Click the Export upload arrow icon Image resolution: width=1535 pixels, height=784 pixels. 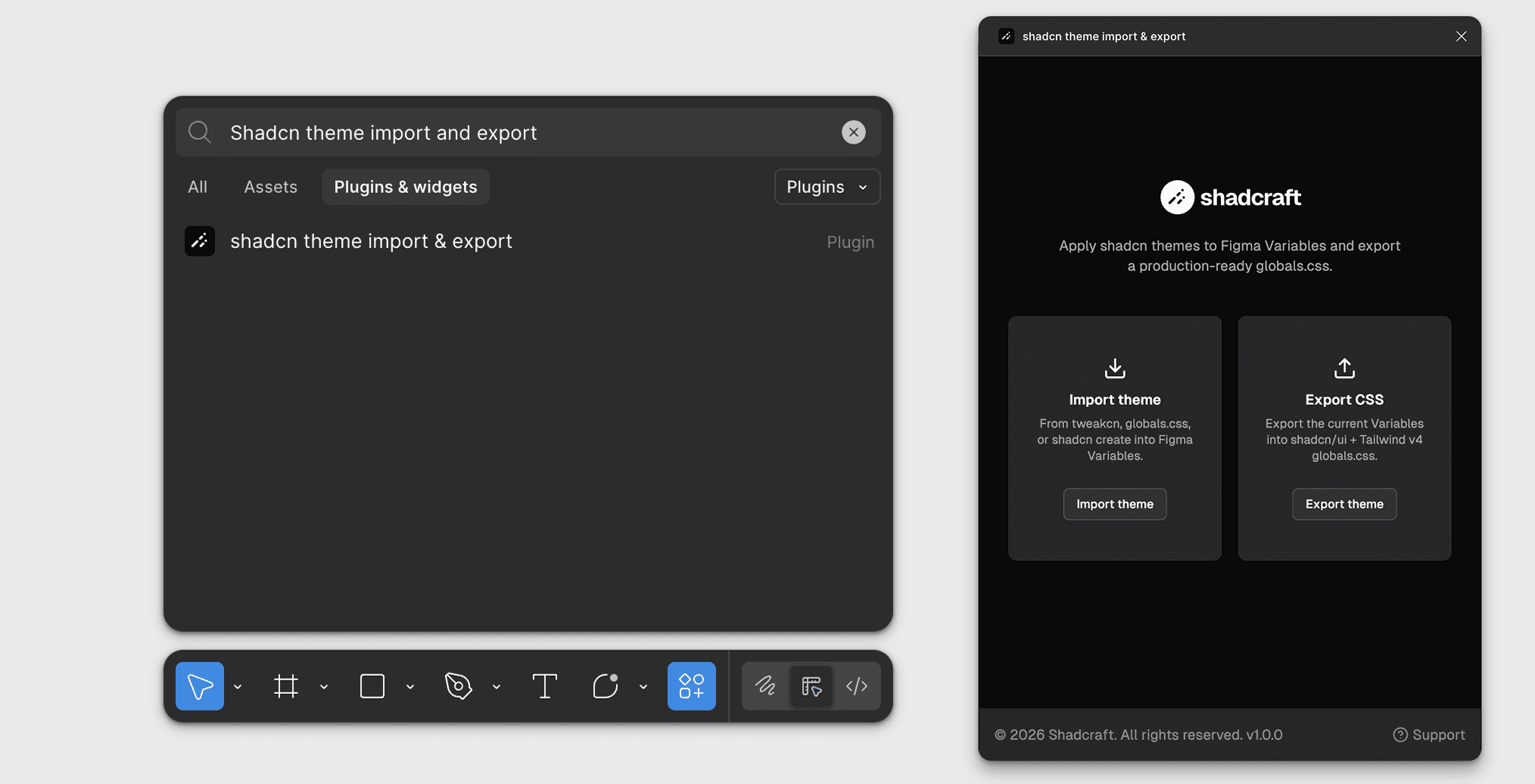pyautogui.click(x=1344, y=369)
